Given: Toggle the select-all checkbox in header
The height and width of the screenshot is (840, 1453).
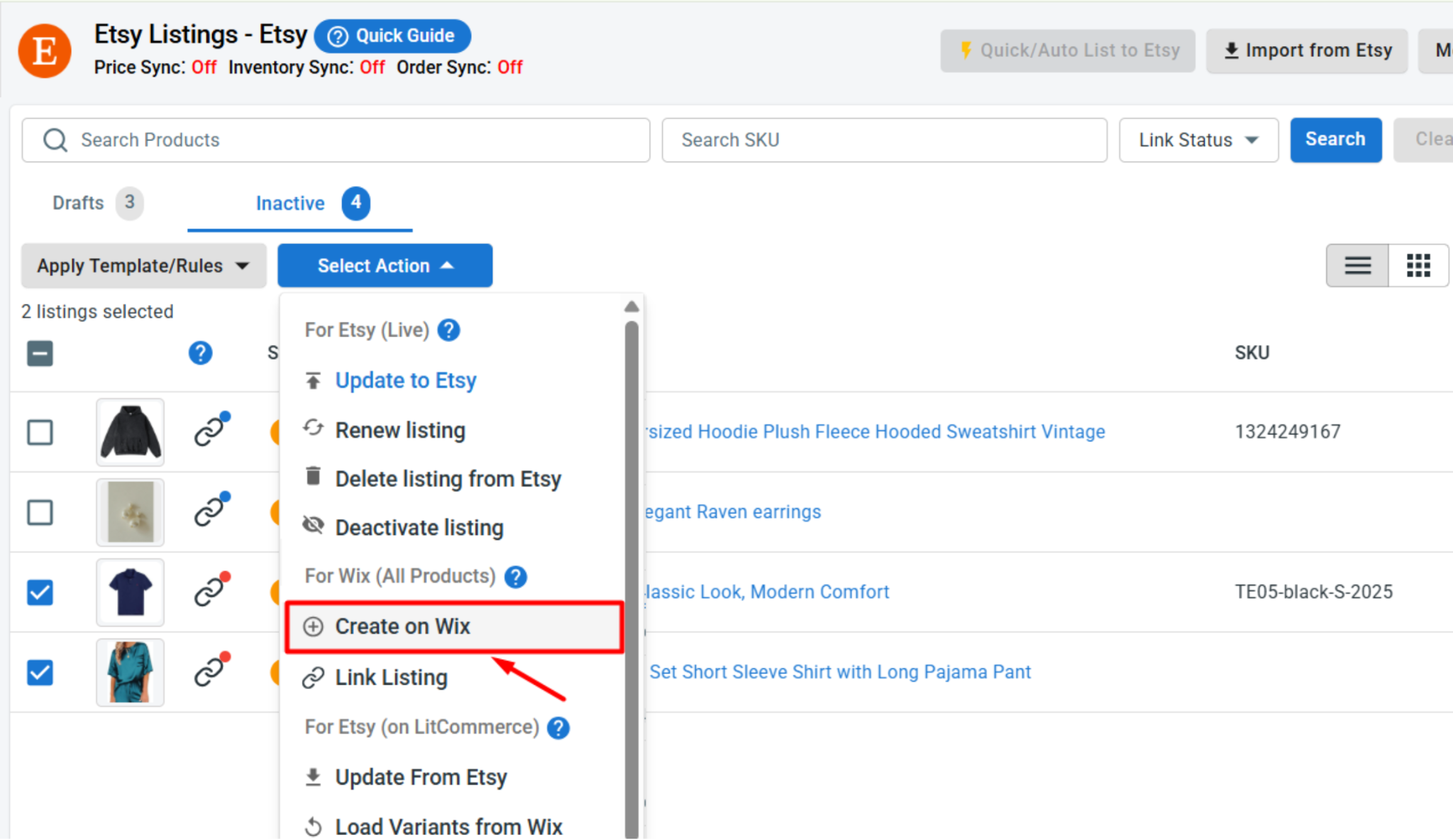Looking at the screenshot, I should [x=40, y=353].
